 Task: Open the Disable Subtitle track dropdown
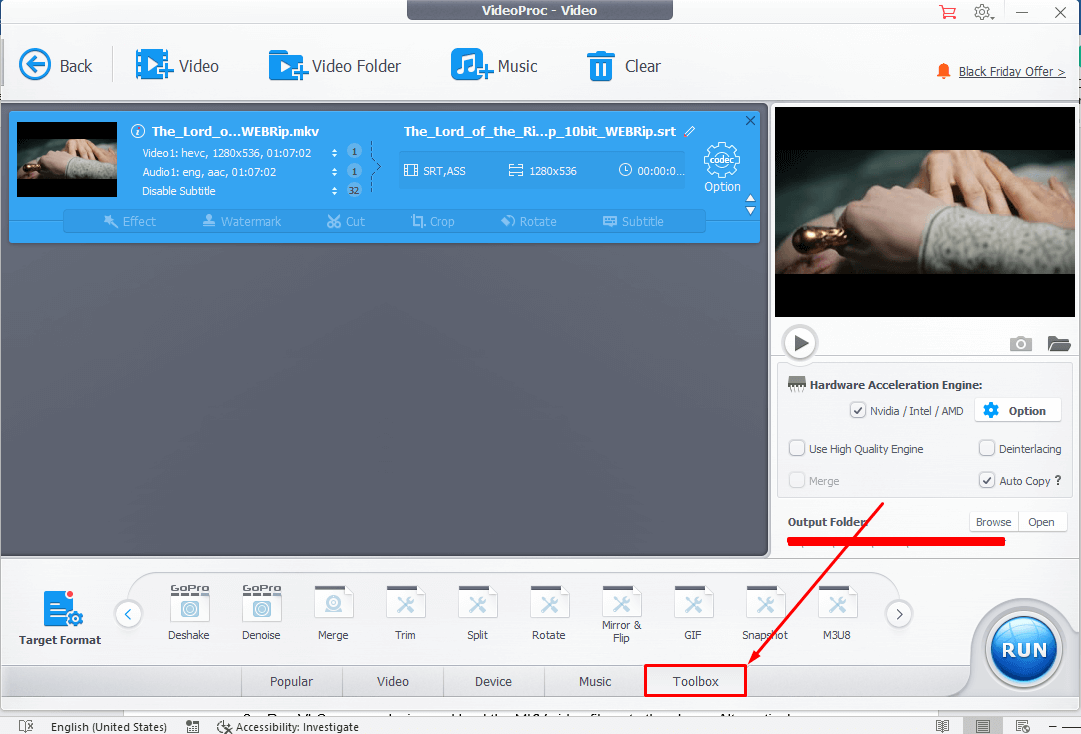(x=334, y=191)
